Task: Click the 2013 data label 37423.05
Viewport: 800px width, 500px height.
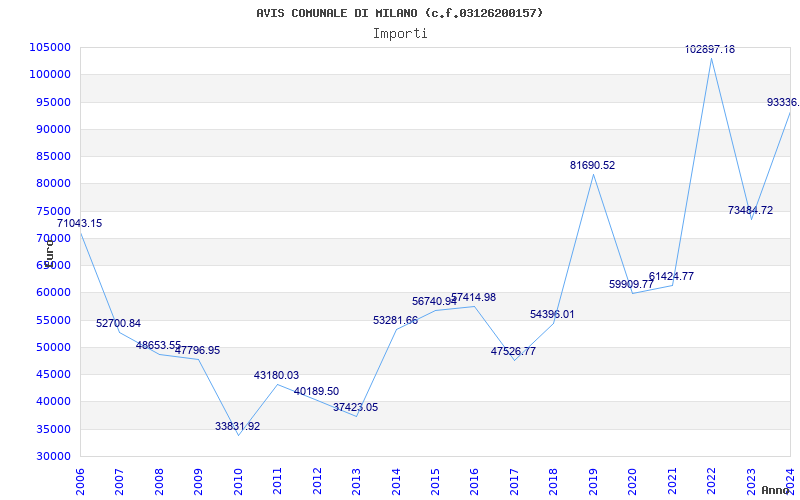Action: click(x=355, y=407)
